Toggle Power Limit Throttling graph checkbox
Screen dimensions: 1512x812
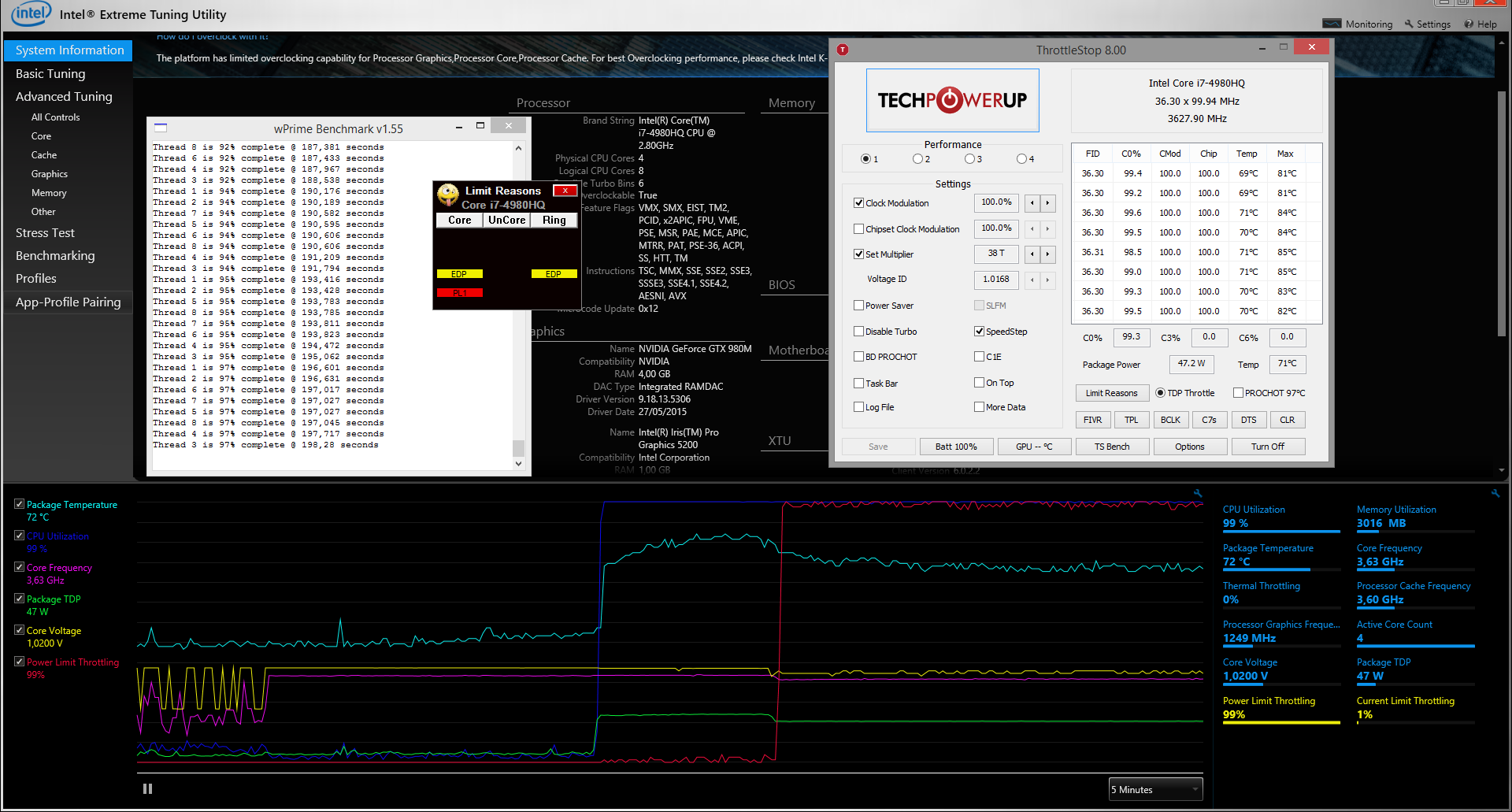point(20,662)
